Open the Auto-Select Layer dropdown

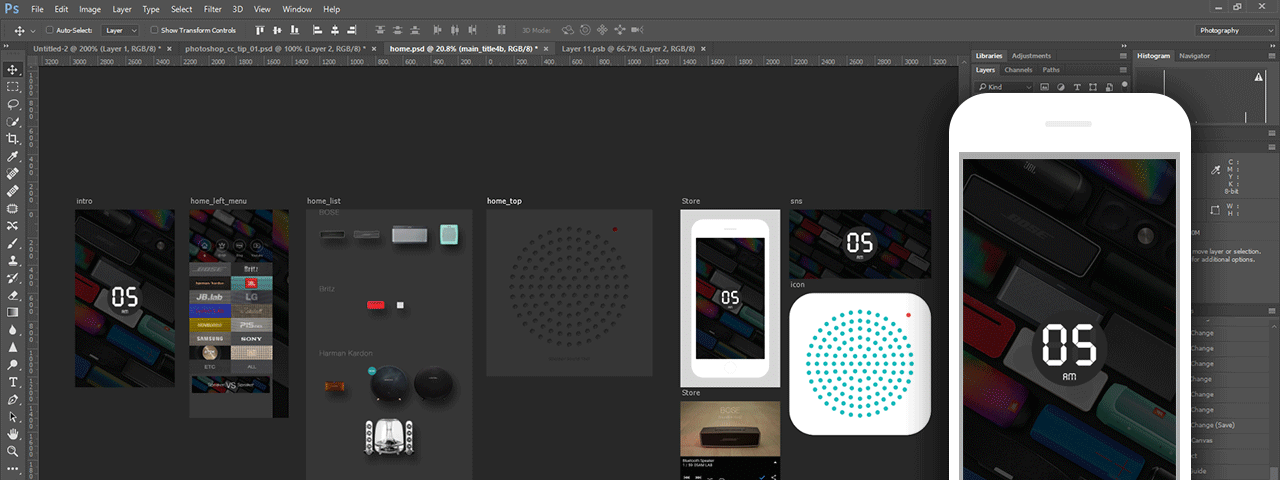pos(120,30)
